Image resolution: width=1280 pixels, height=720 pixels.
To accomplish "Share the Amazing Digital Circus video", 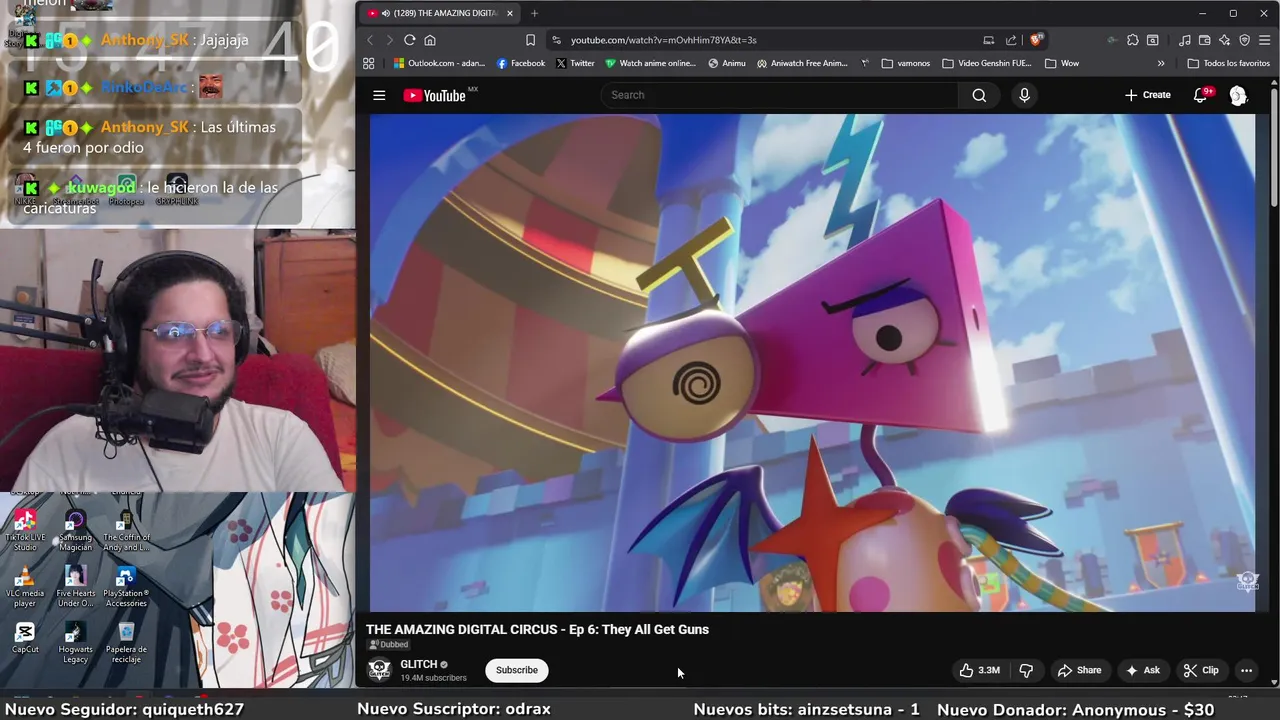I will [x=1080, y=670].
